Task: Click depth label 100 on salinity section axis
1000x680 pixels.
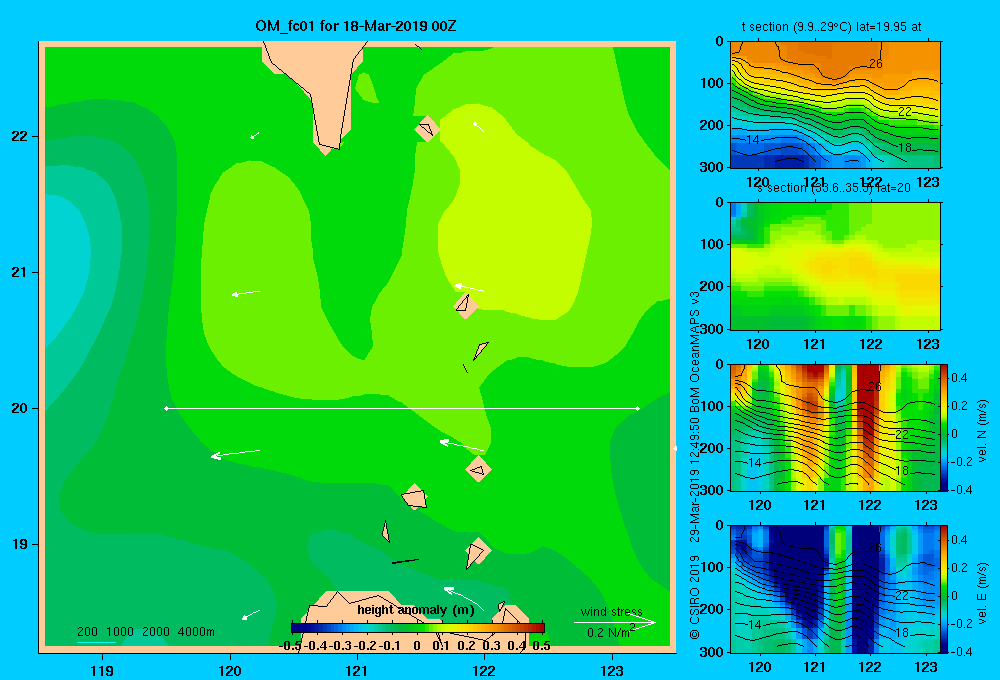Action: [711, 244]
